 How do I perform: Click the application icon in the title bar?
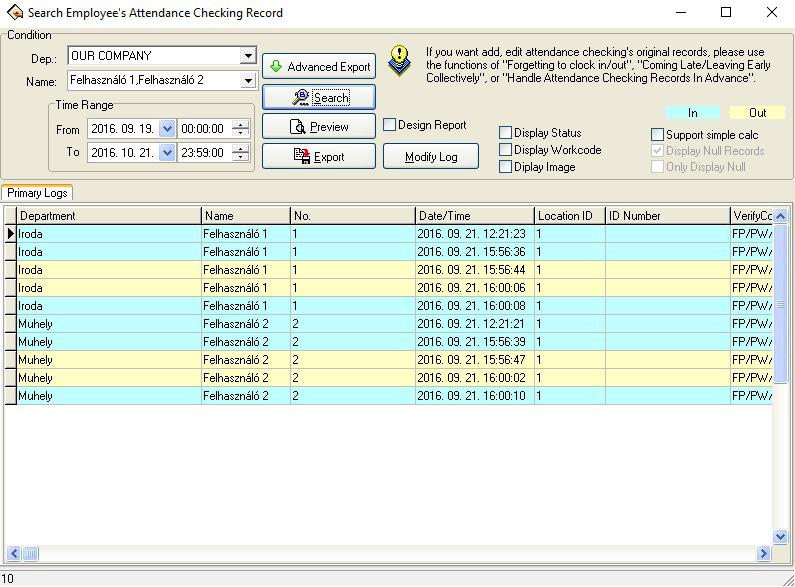[15, 12]
